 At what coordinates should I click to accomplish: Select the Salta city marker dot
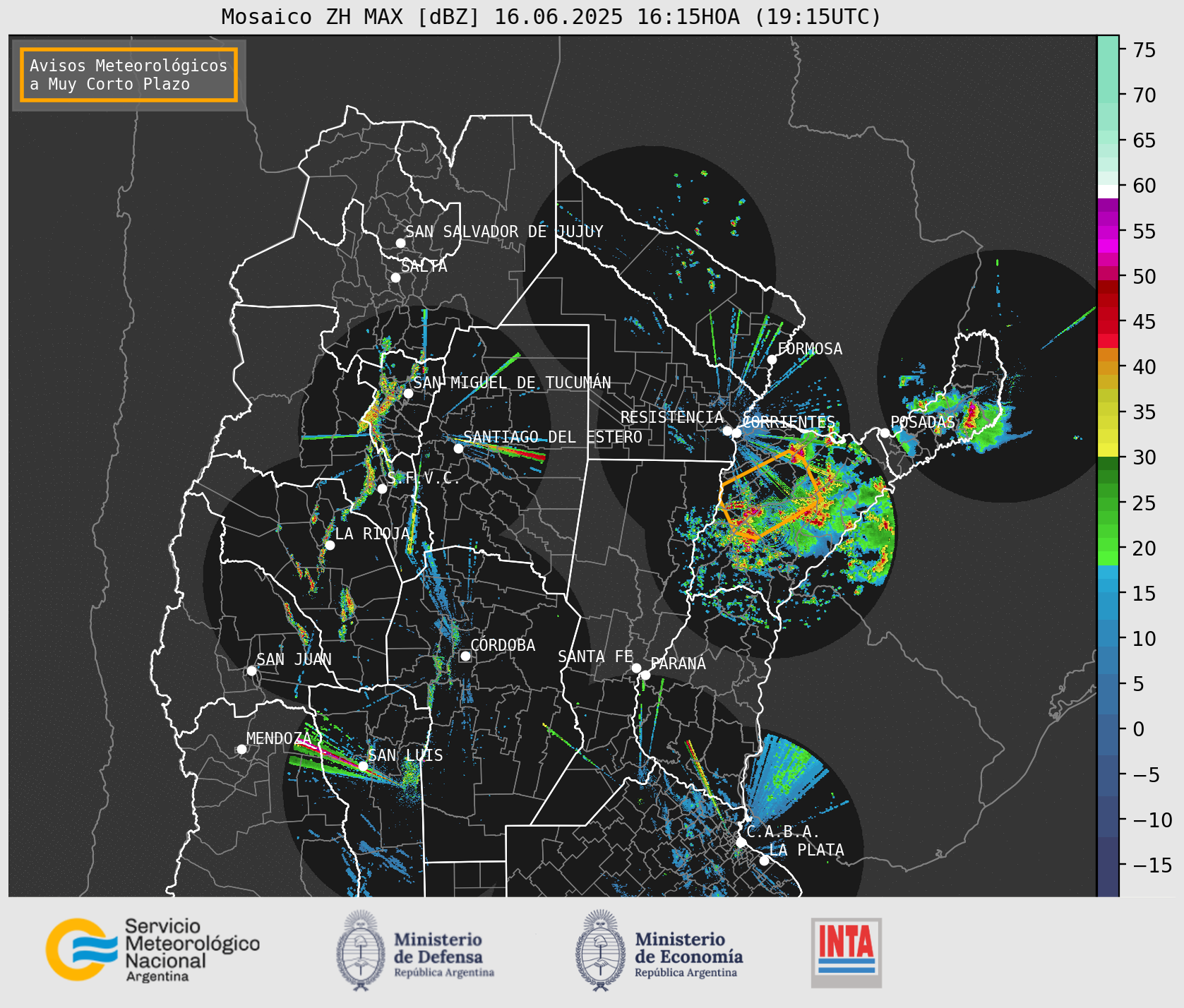point(395,277)
